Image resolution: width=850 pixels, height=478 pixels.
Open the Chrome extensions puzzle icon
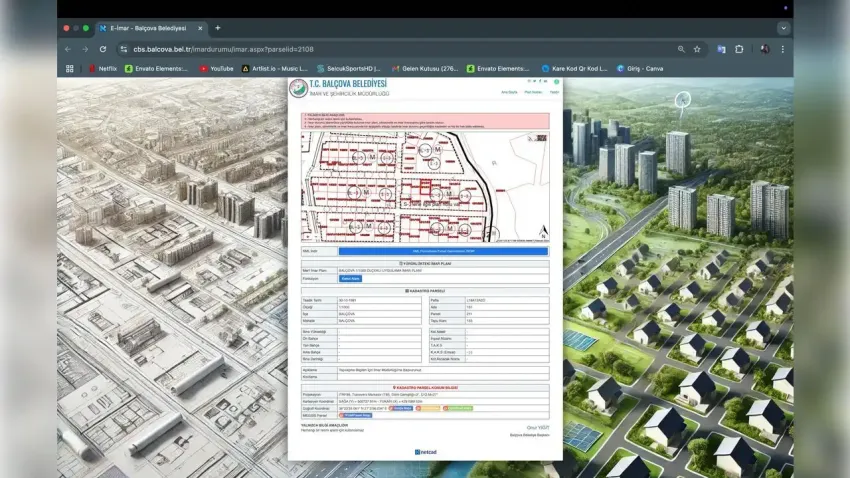tap(739, 48)
